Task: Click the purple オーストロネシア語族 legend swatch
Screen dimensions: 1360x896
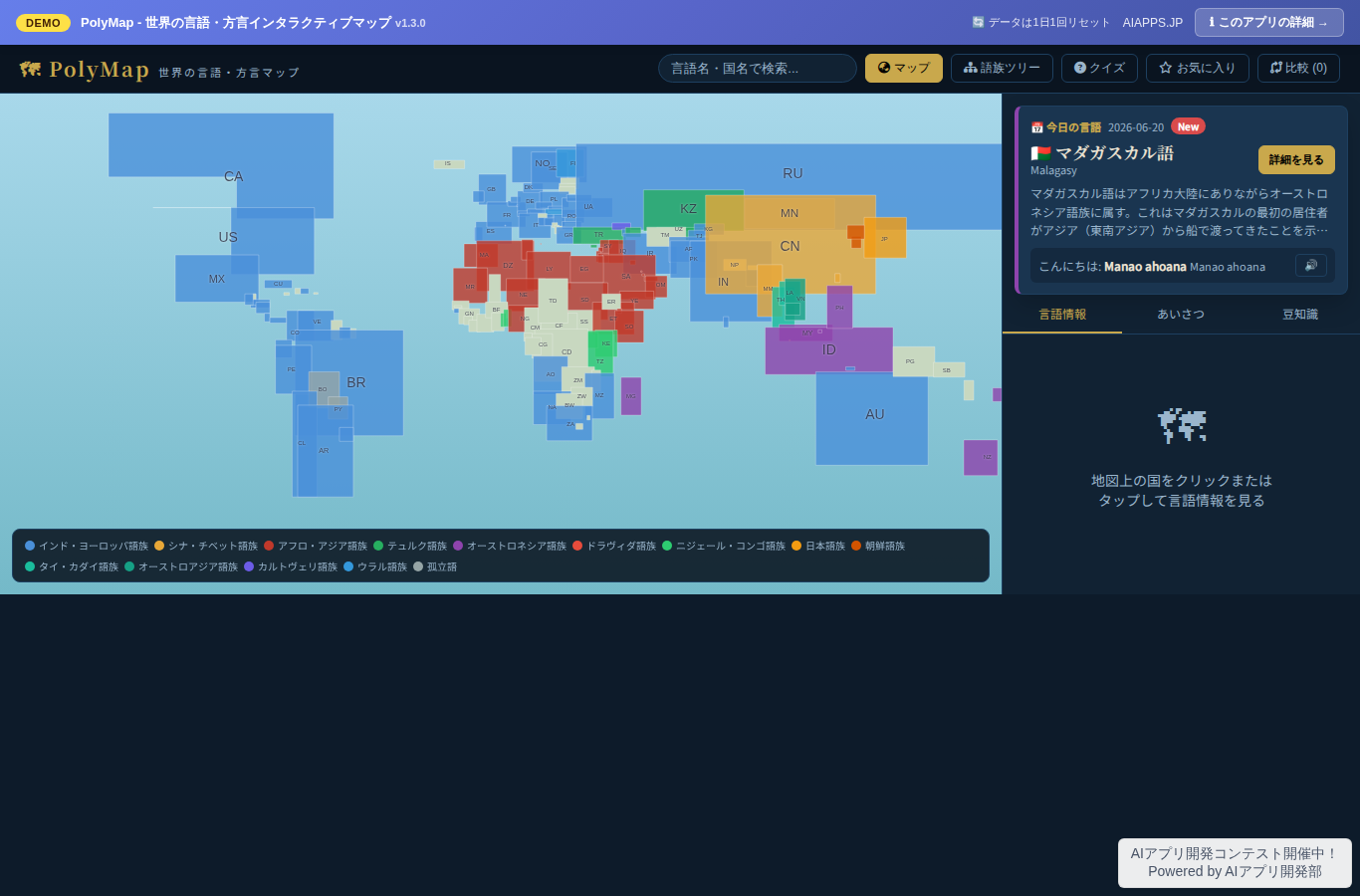Action: (x=458, y=546)
